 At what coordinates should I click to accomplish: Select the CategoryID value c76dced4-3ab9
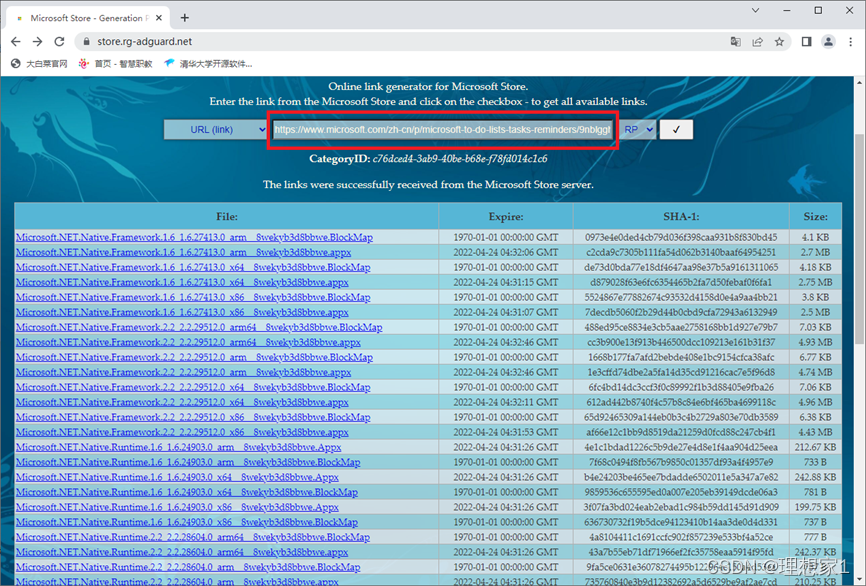(x=460, y=159)
